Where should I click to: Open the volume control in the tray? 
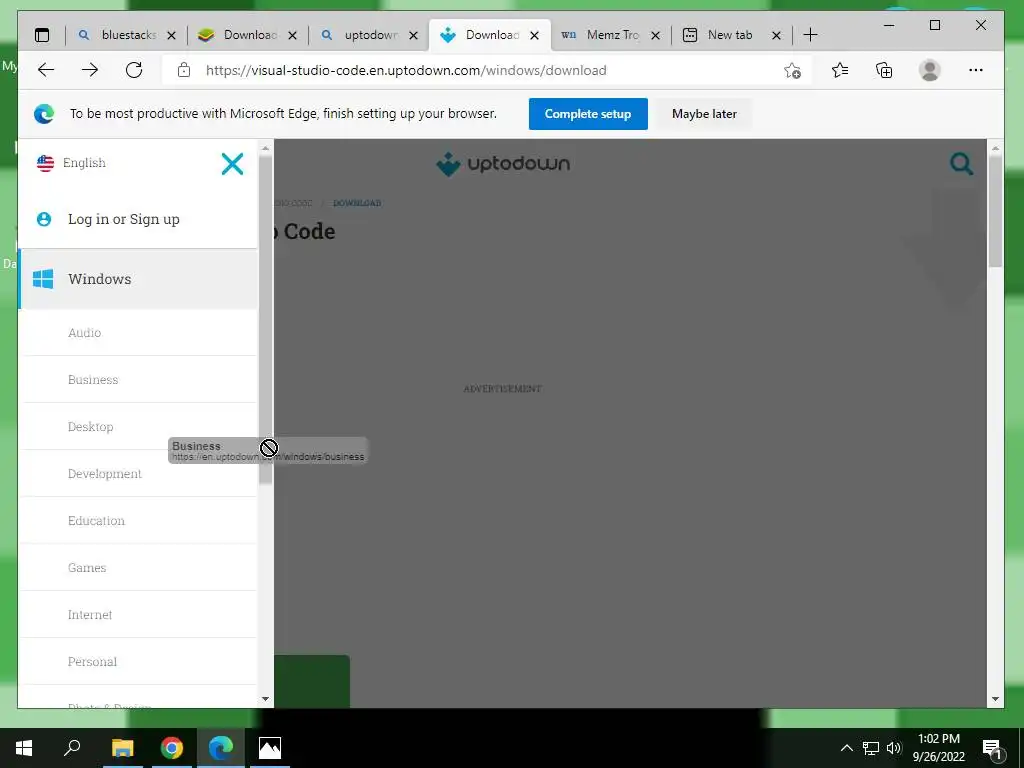(894, 748)
